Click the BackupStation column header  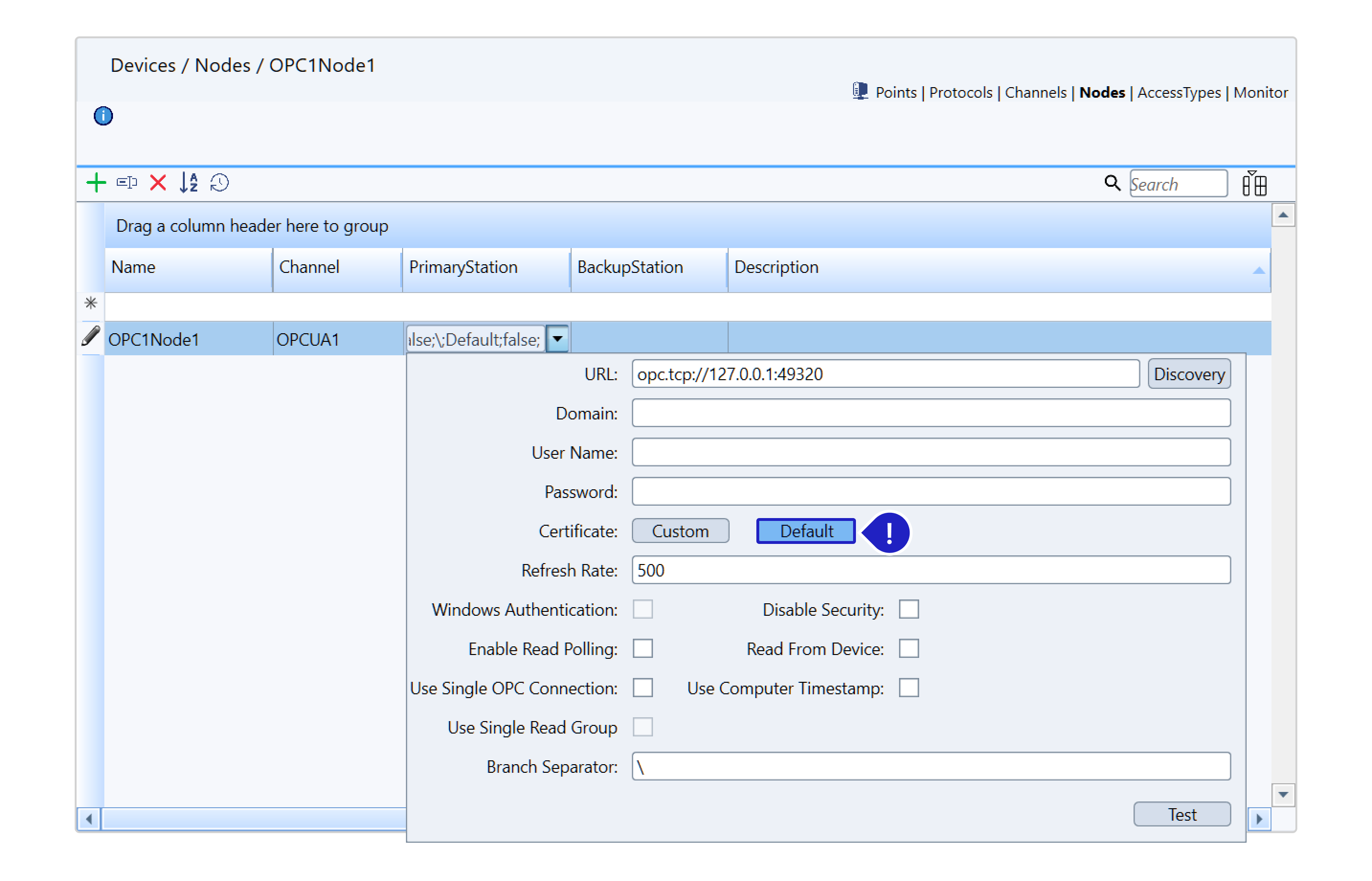pos(649,270)
